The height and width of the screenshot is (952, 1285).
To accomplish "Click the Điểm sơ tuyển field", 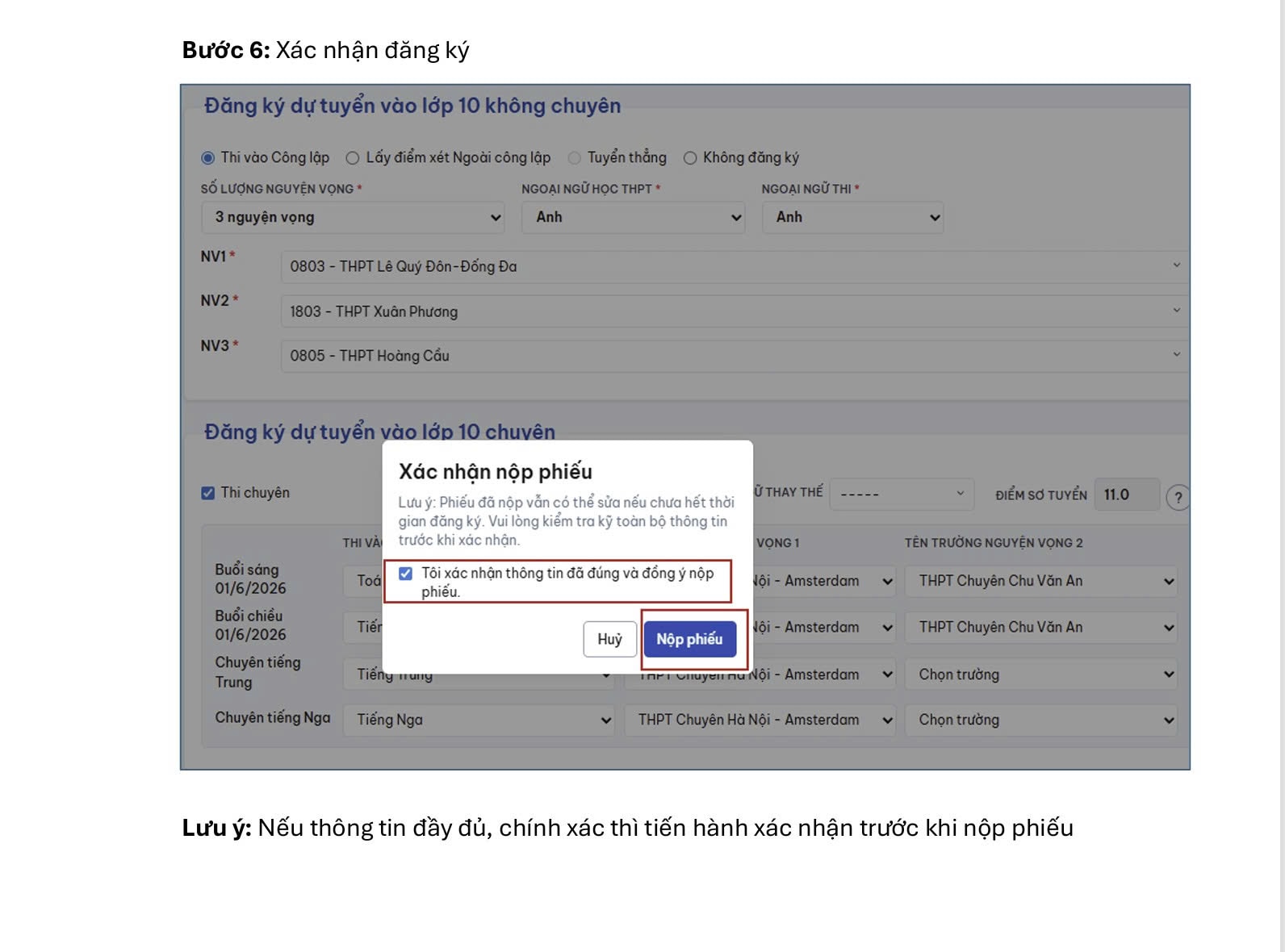I will pyautogui.click(x=1127, y=495).
